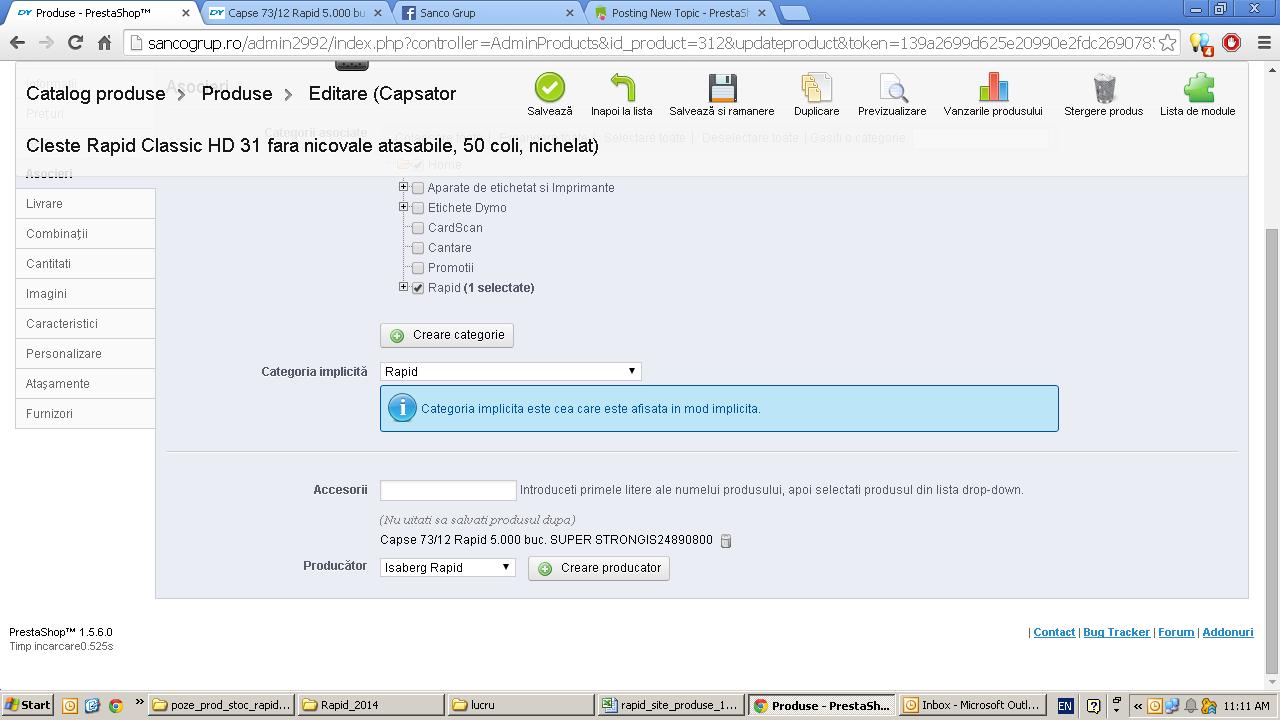The width and height of the screenshot is (1280, 720).
Task: Enable the Cantare category checkbox
Action: pyautogui.click(x=418, y=248)
